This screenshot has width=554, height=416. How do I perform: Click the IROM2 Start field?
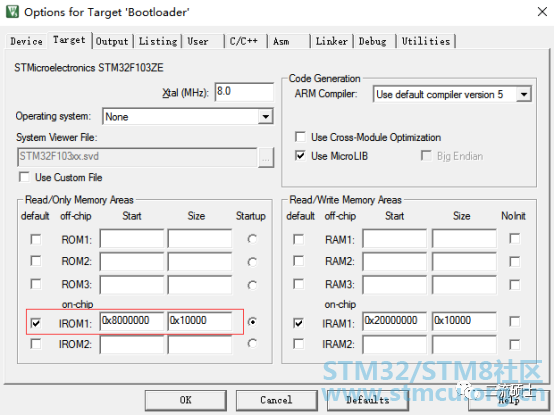click(x=132, y=345)
